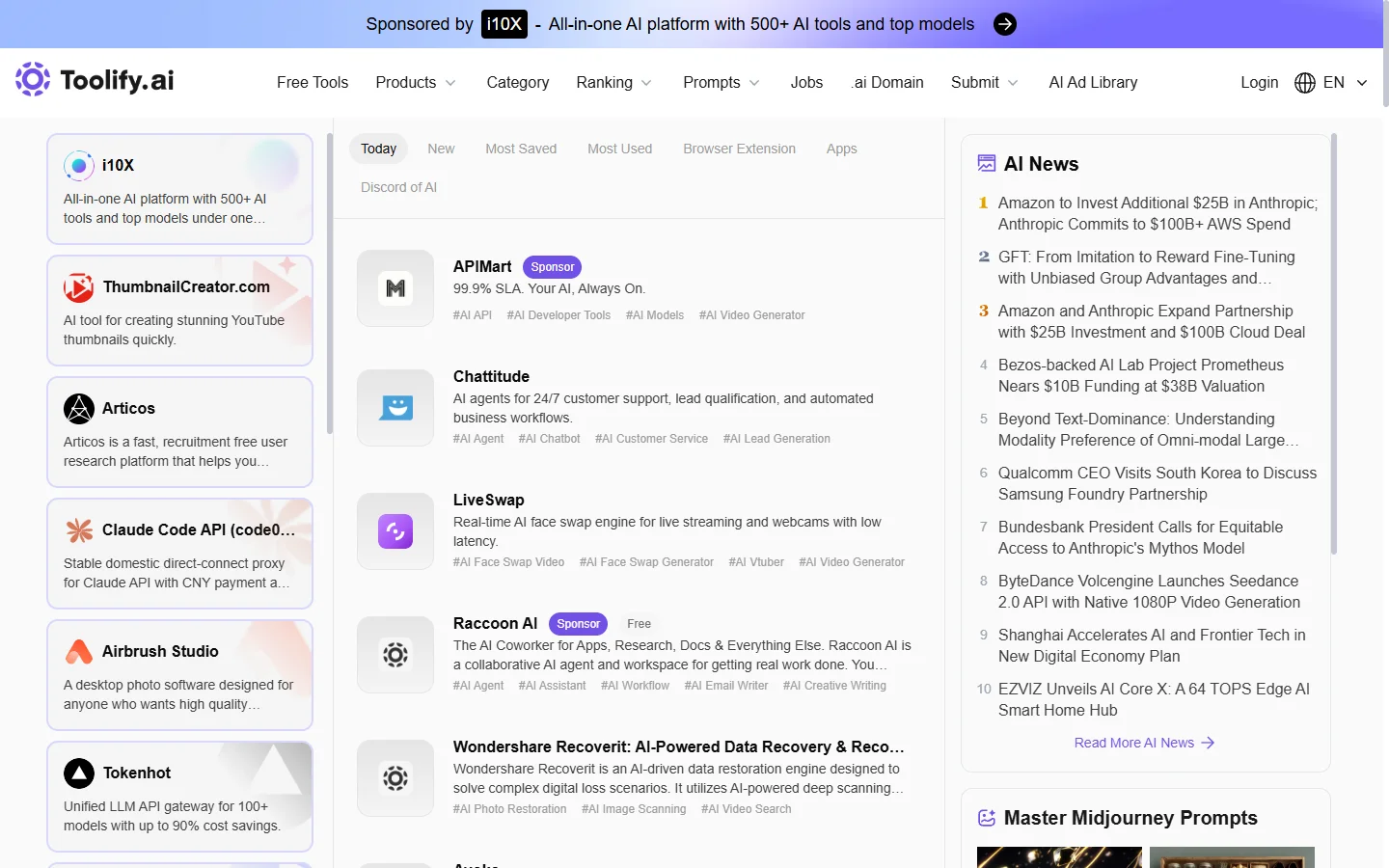Switch to the Browser Extension tab
Image resolution: width=1389 pixels, height=868 pixels.
point(740,149)
